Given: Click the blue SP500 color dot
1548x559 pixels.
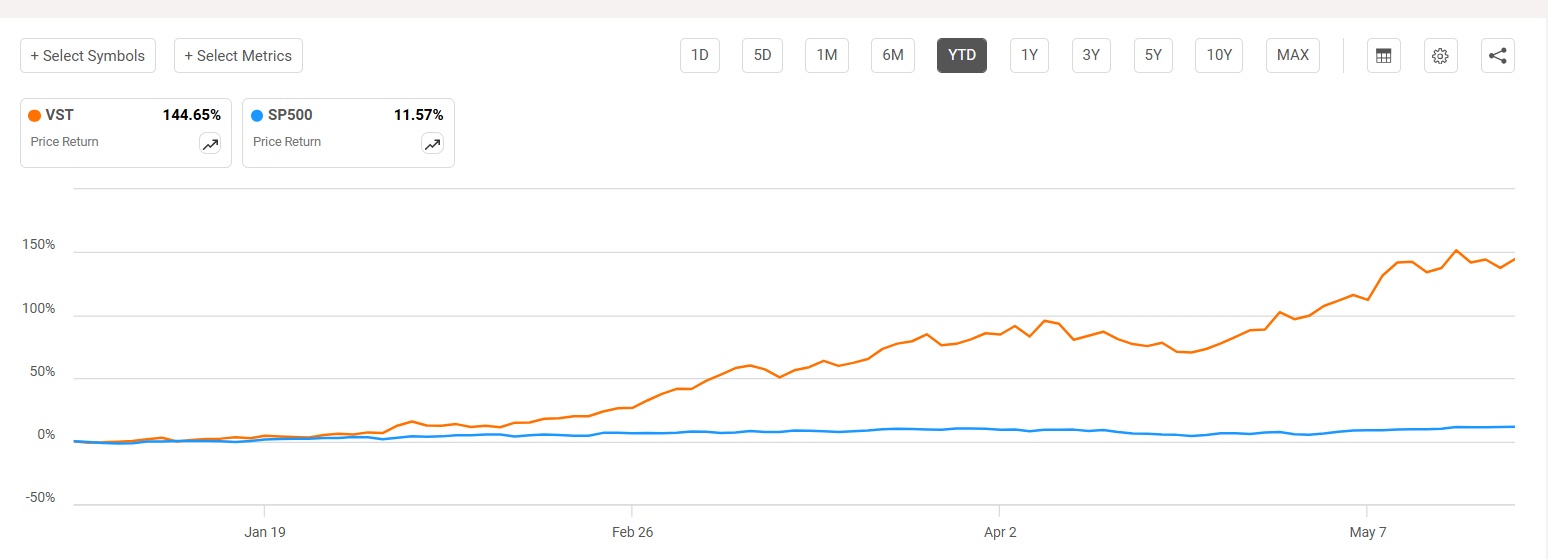Looking at the screenshot, I should point(258,116).
